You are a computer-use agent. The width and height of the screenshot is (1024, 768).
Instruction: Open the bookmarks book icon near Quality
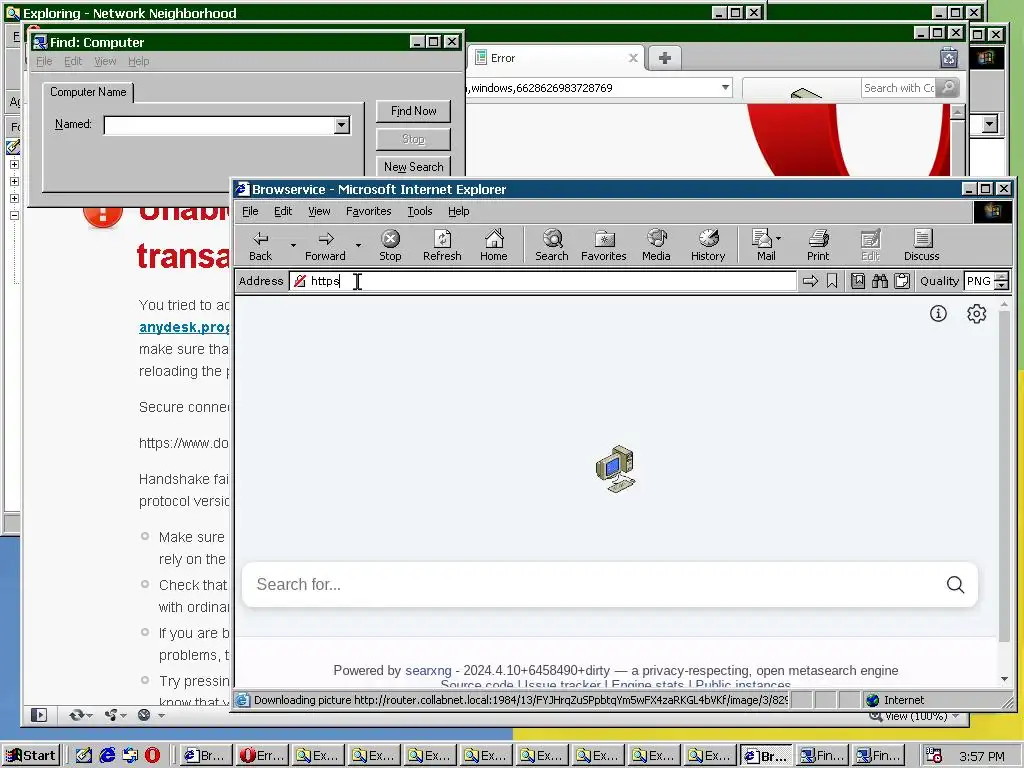point(857,281)
